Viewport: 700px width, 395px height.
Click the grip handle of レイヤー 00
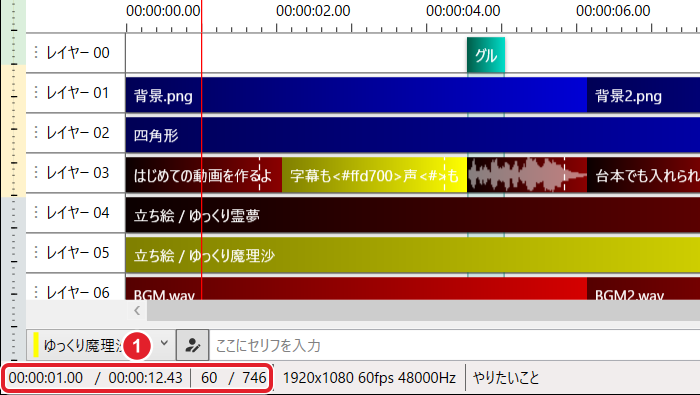point(36,52)
